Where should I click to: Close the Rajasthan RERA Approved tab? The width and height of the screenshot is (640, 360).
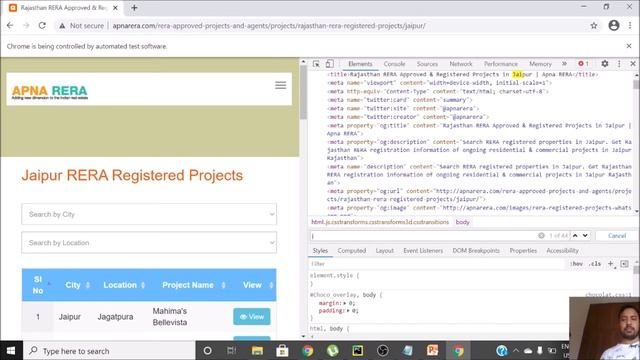[115, 8]
